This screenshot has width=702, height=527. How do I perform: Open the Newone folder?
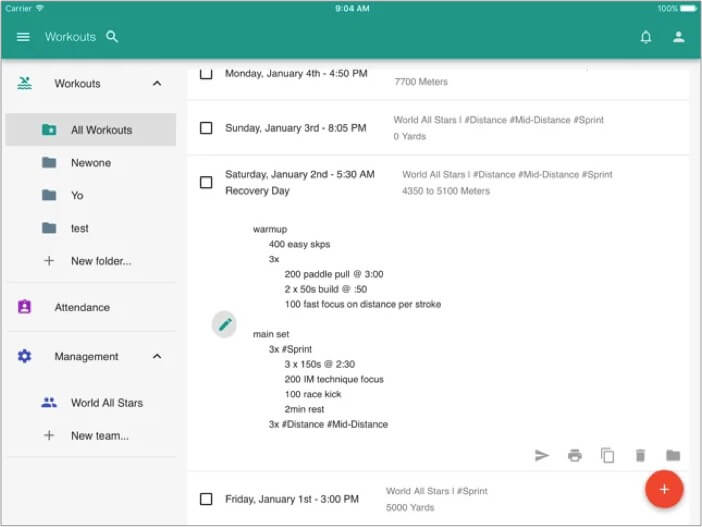(91, 163)
